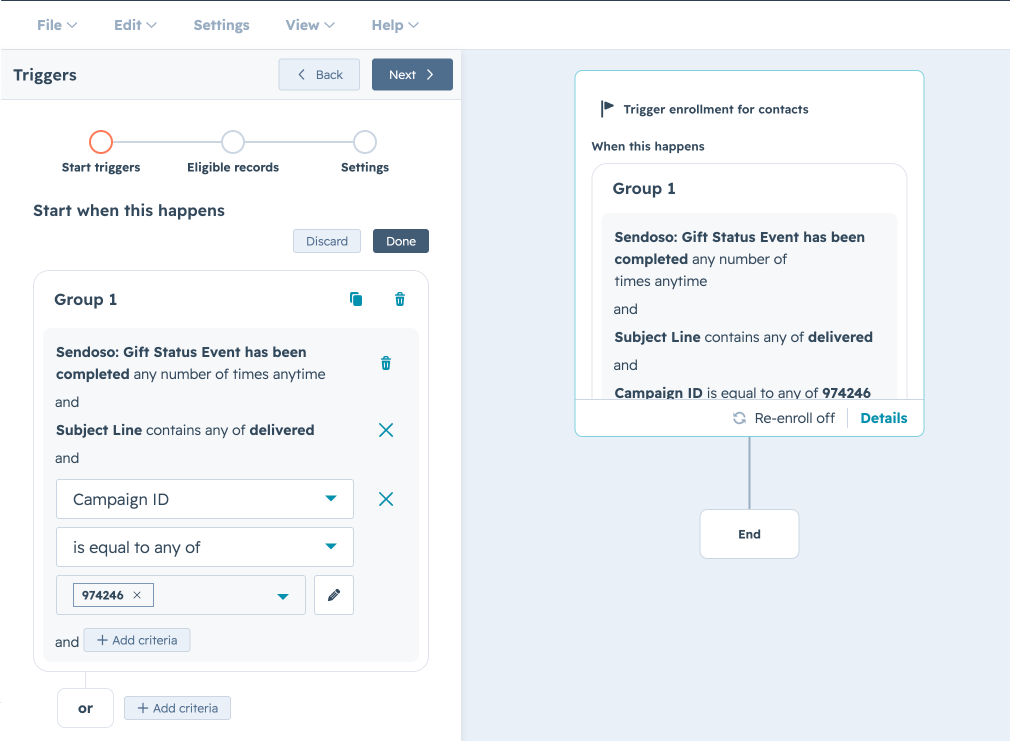The image size is (1010, 741).
Task: Click Done to save triggers
Action: pyautogui.click(x=401, y=241)
